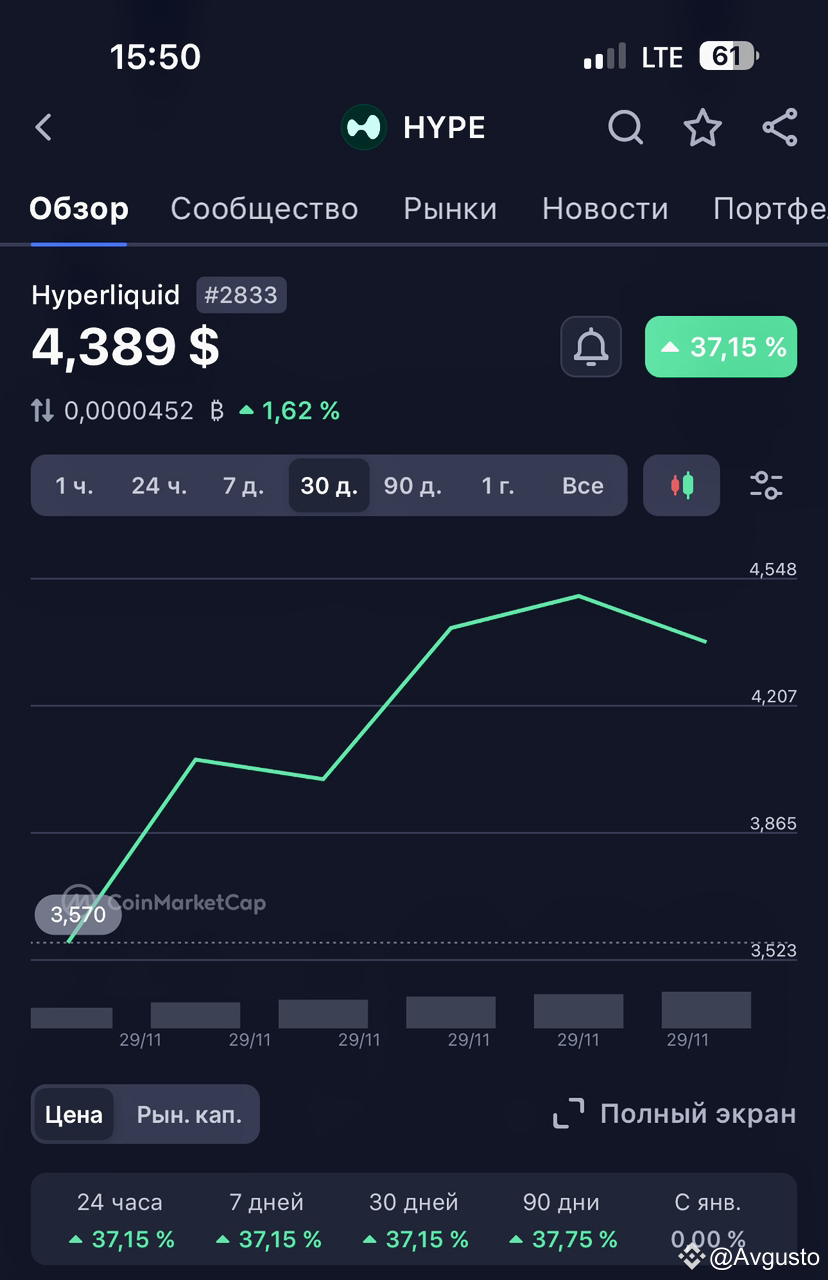Toggle chart view back to Цена
The height and width of the screenshot is (1280, 828).
74,1114
